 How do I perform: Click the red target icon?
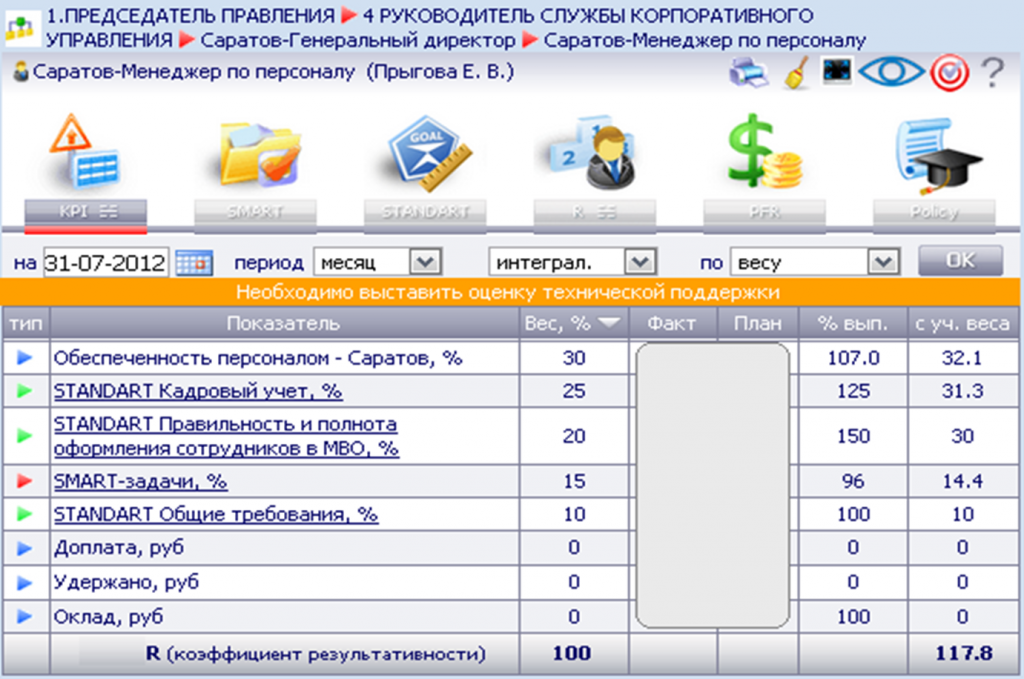[949, 72]
